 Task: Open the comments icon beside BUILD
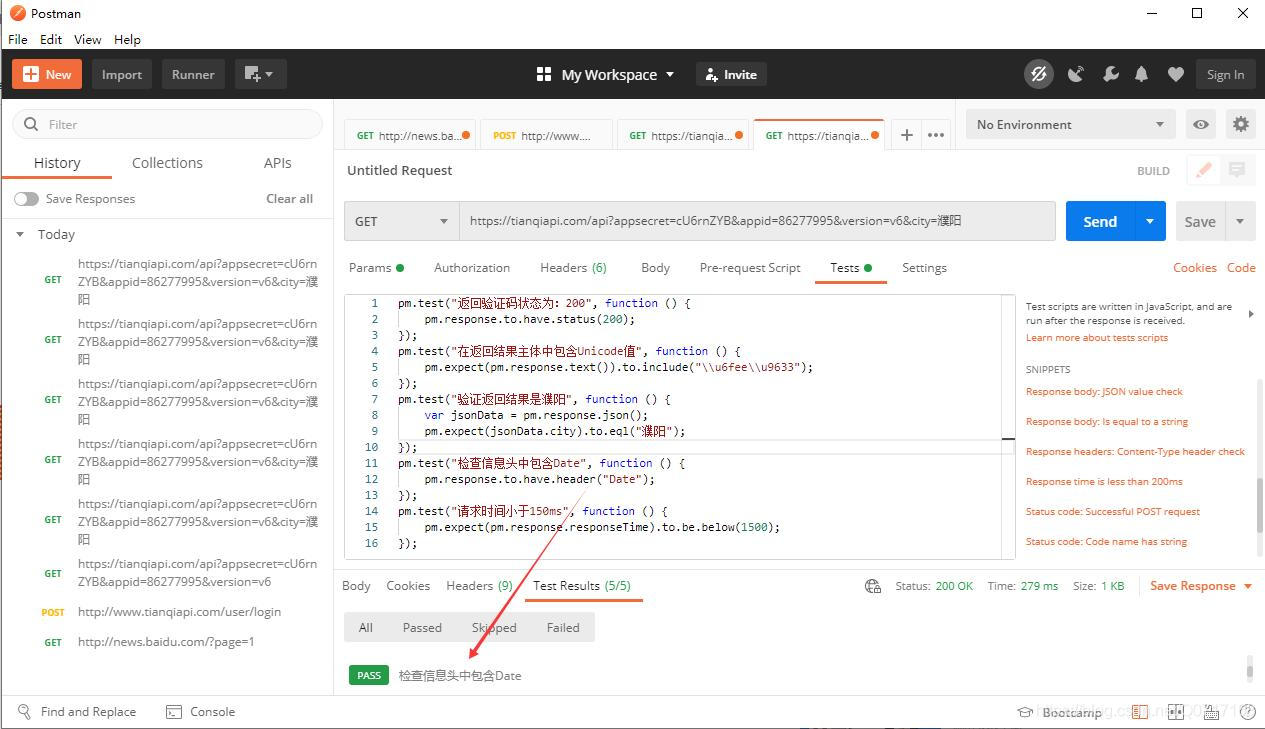coord(1237,170)
